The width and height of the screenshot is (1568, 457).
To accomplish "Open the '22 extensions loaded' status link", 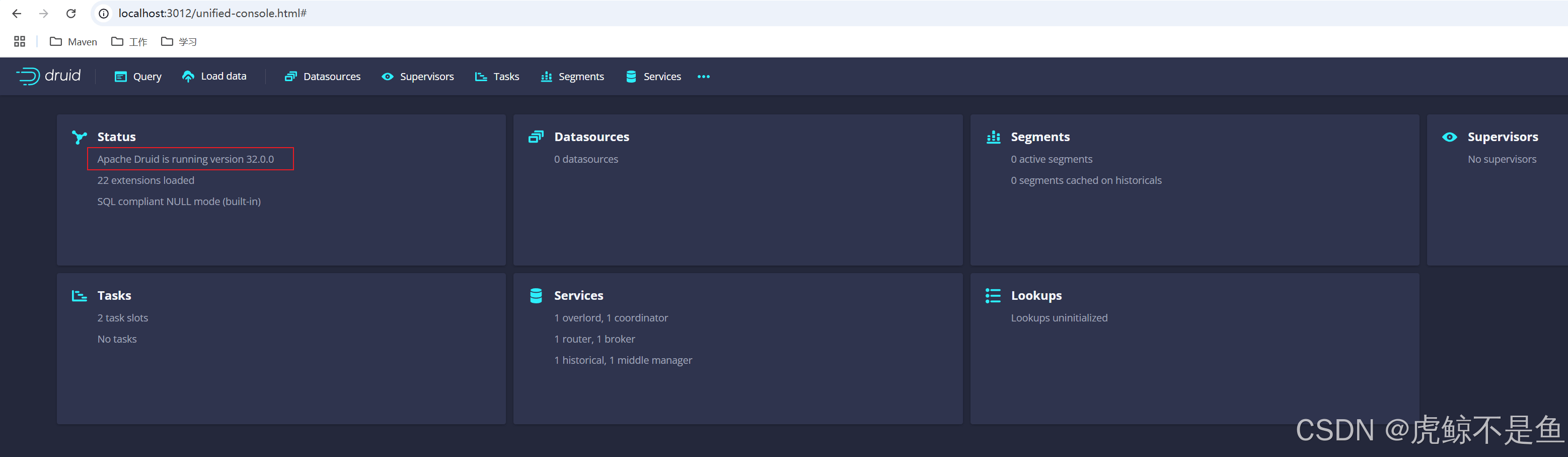I will [x=146, y=180].
